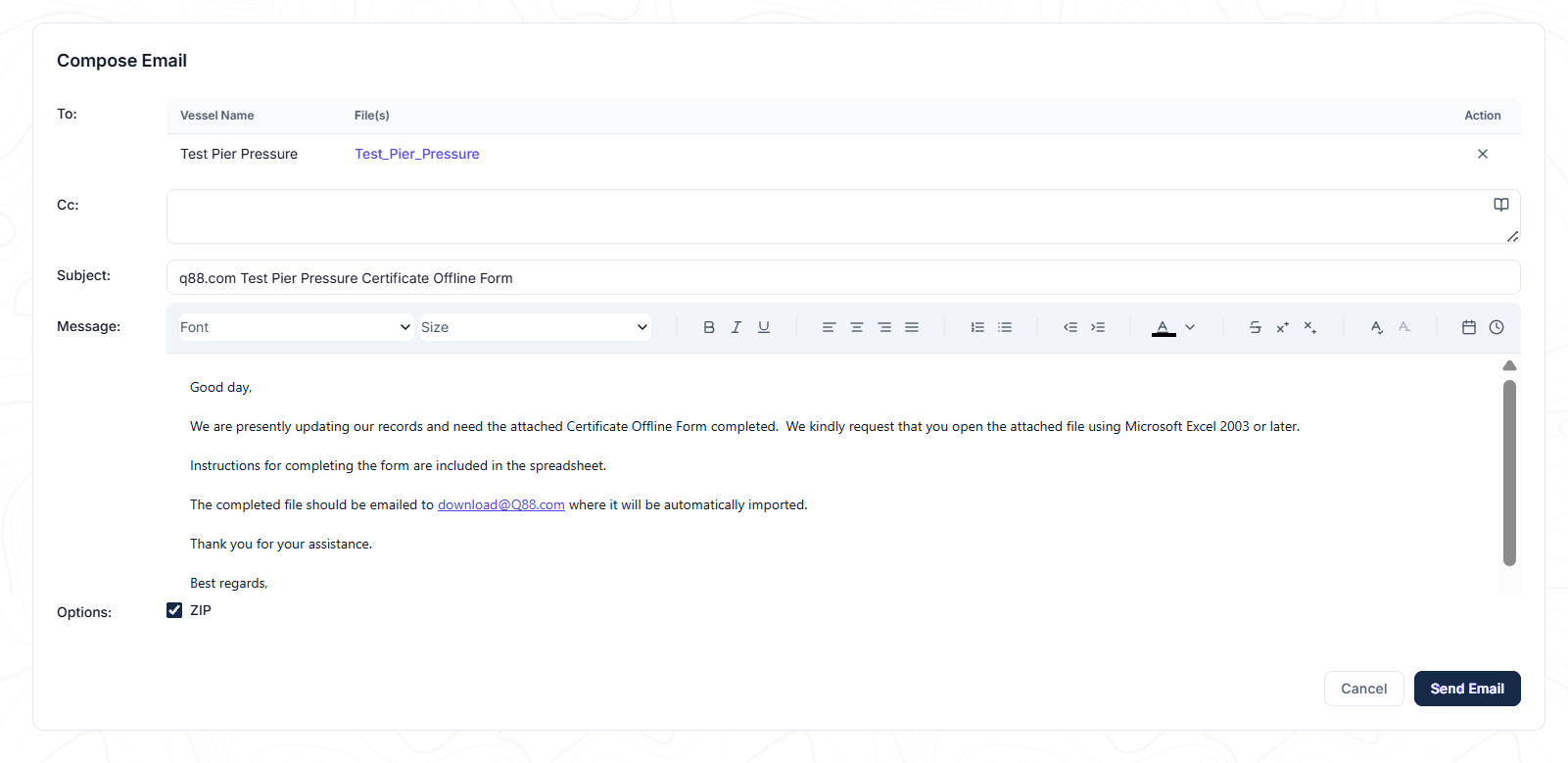Uncheck the ZIP option checkbox
This screenshot has width=1568, height=763.
click(x=174, y=610)
